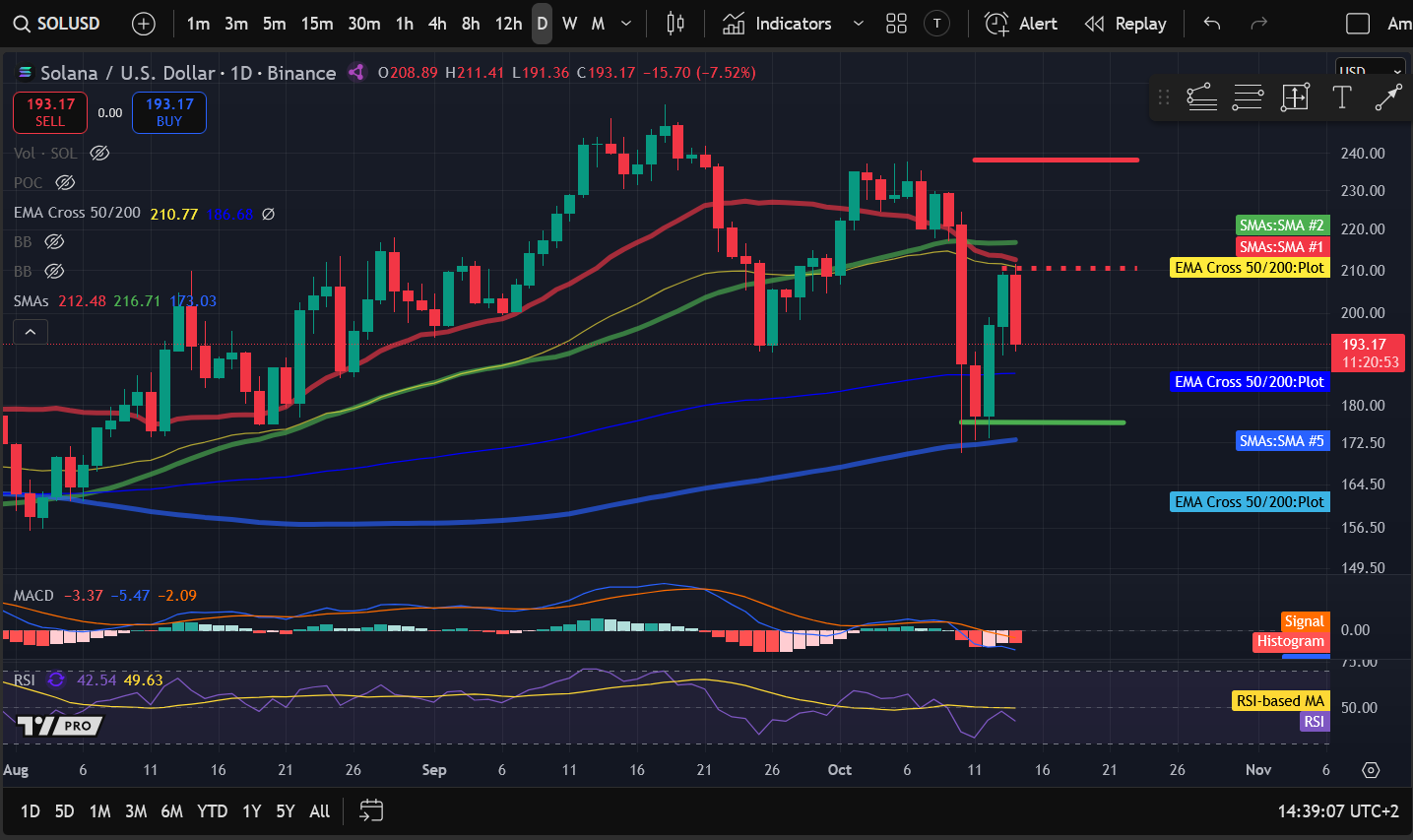
Task: Open symbol search for SOLUSD
Action: click(x=57, y=24)
